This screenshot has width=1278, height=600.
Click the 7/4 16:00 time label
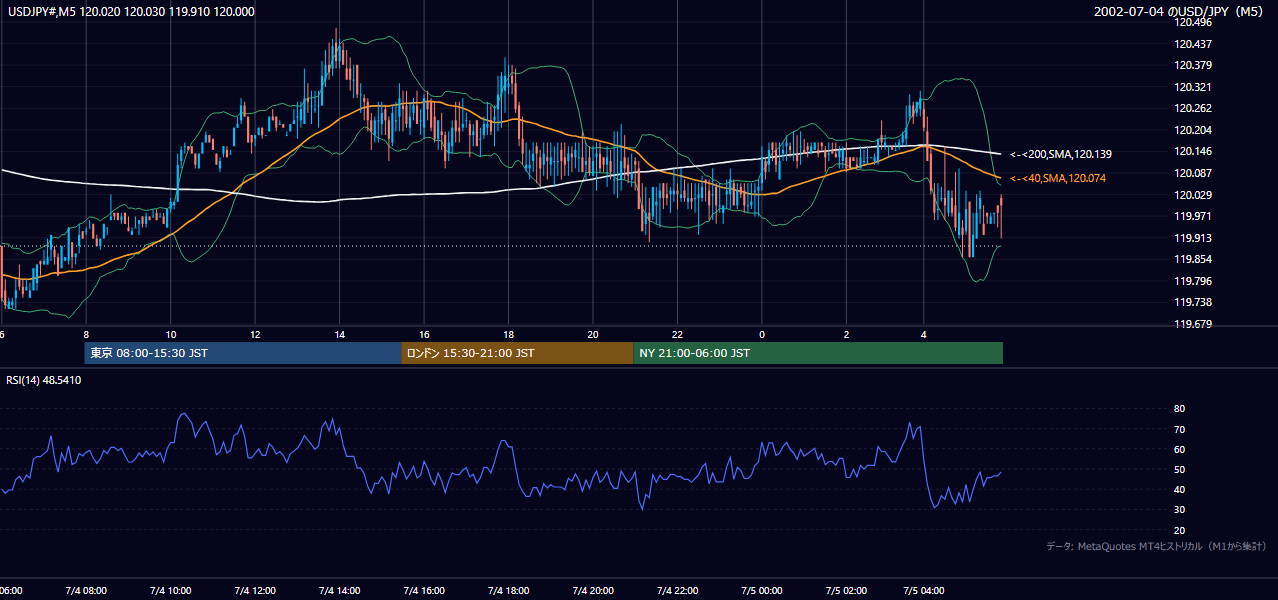pyautogui.click(x=423, y=591)
